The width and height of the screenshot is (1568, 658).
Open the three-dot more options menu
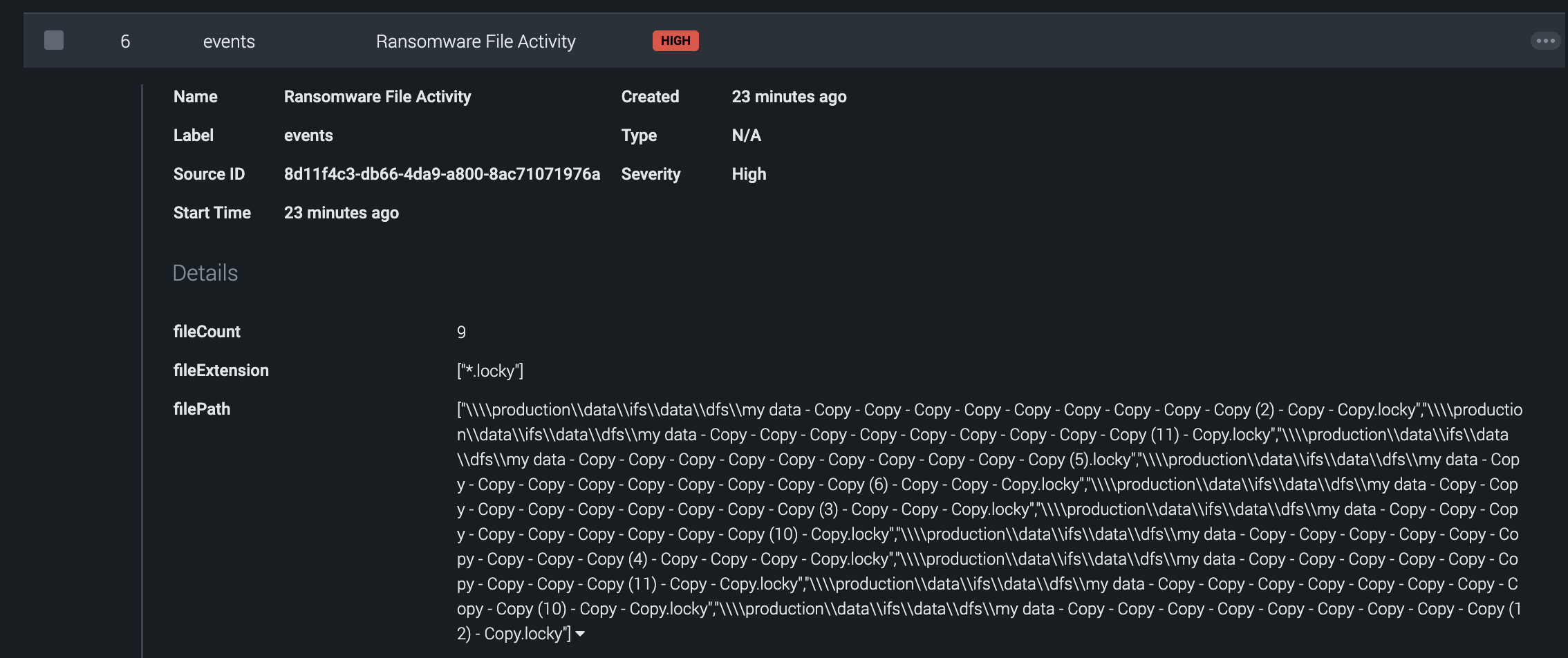[x=1545, y=41]
